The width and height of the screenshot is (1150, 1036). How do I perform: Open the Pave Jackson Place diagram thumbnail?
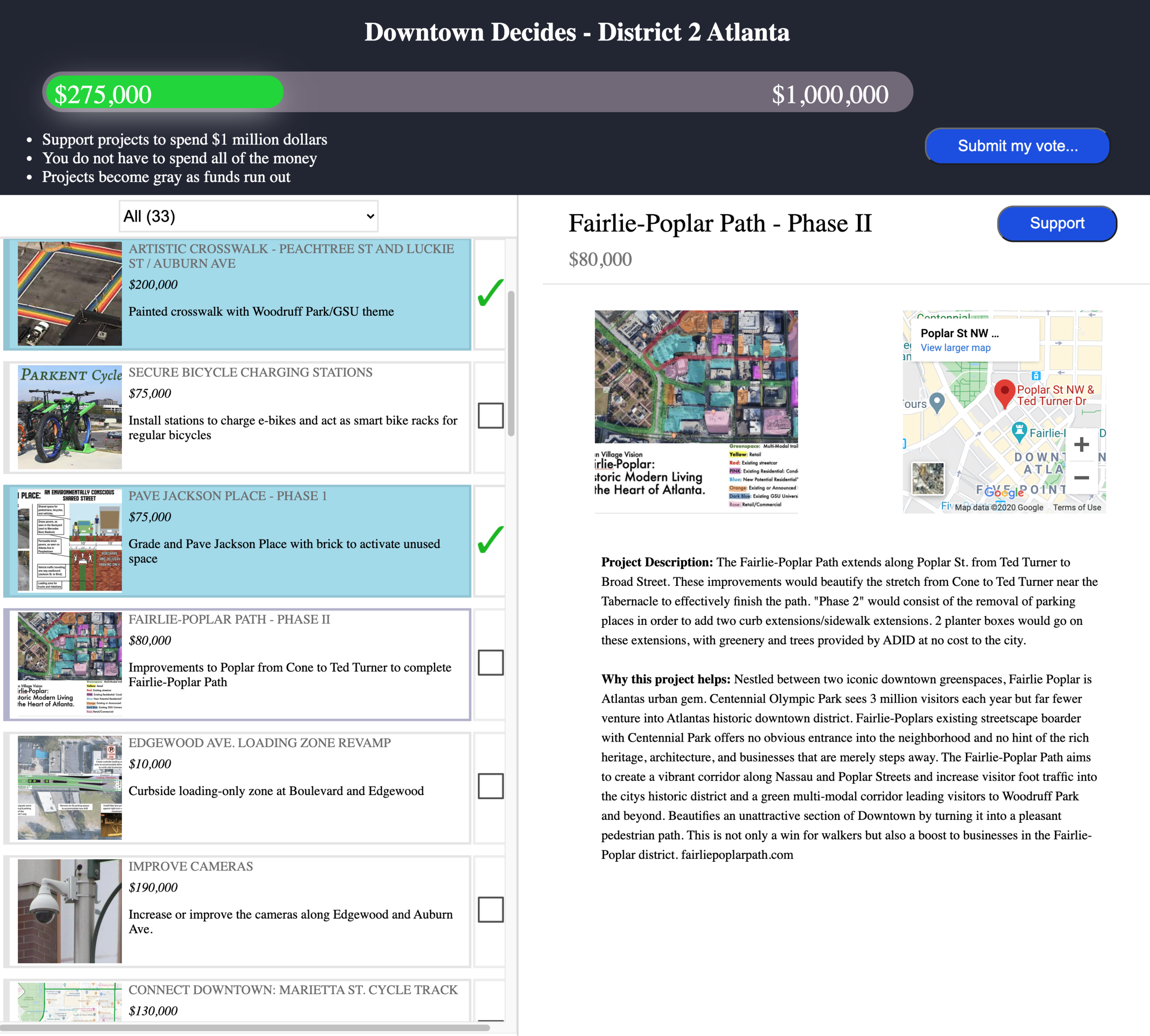[69, 541]
